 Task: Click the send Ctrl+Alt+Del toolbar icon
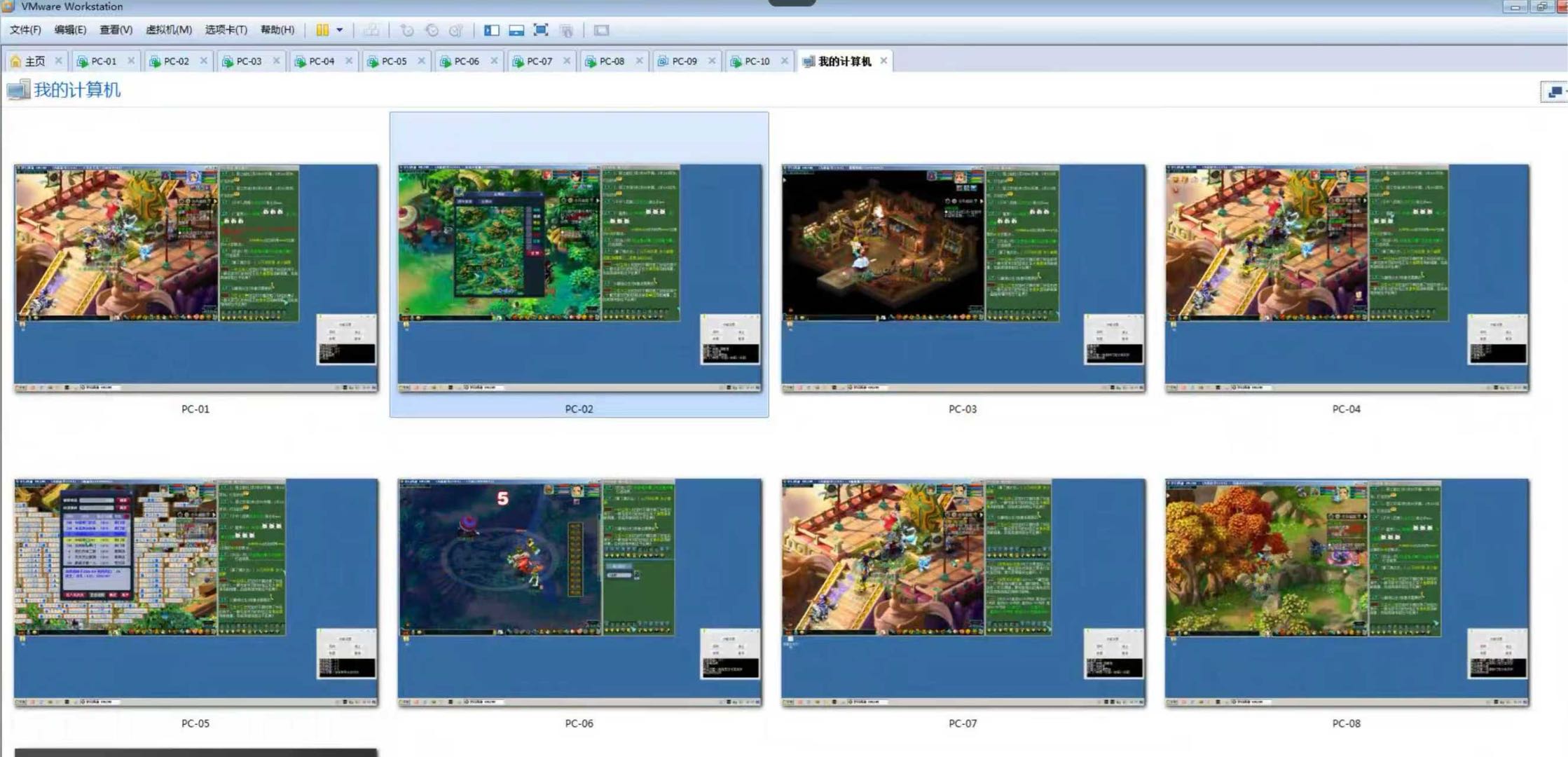[371, 30]
